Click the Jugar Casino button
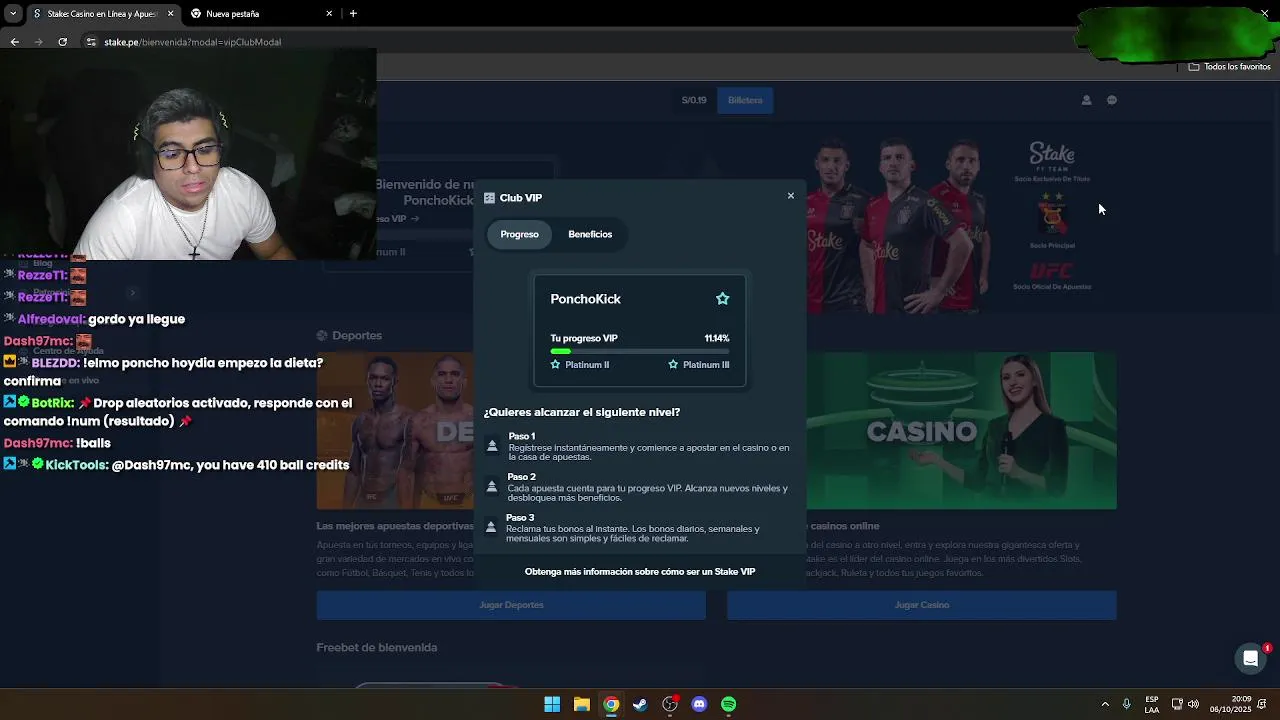This screenshot has width=1280, height=720. (922, 605)
